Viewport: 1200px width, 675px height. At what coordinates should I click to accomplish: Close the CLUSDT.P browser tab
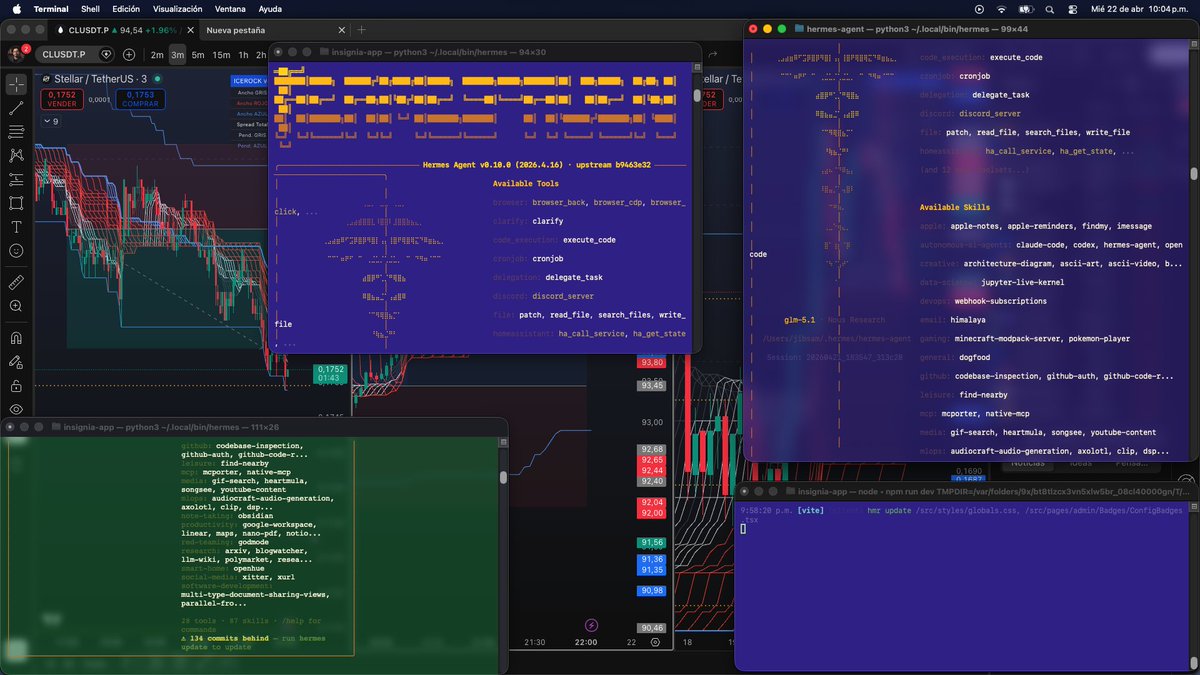tap(189, 30)
